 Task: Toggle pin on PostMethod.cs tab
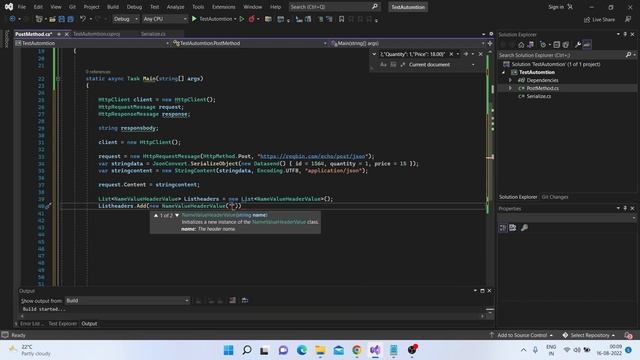[59, 34]
